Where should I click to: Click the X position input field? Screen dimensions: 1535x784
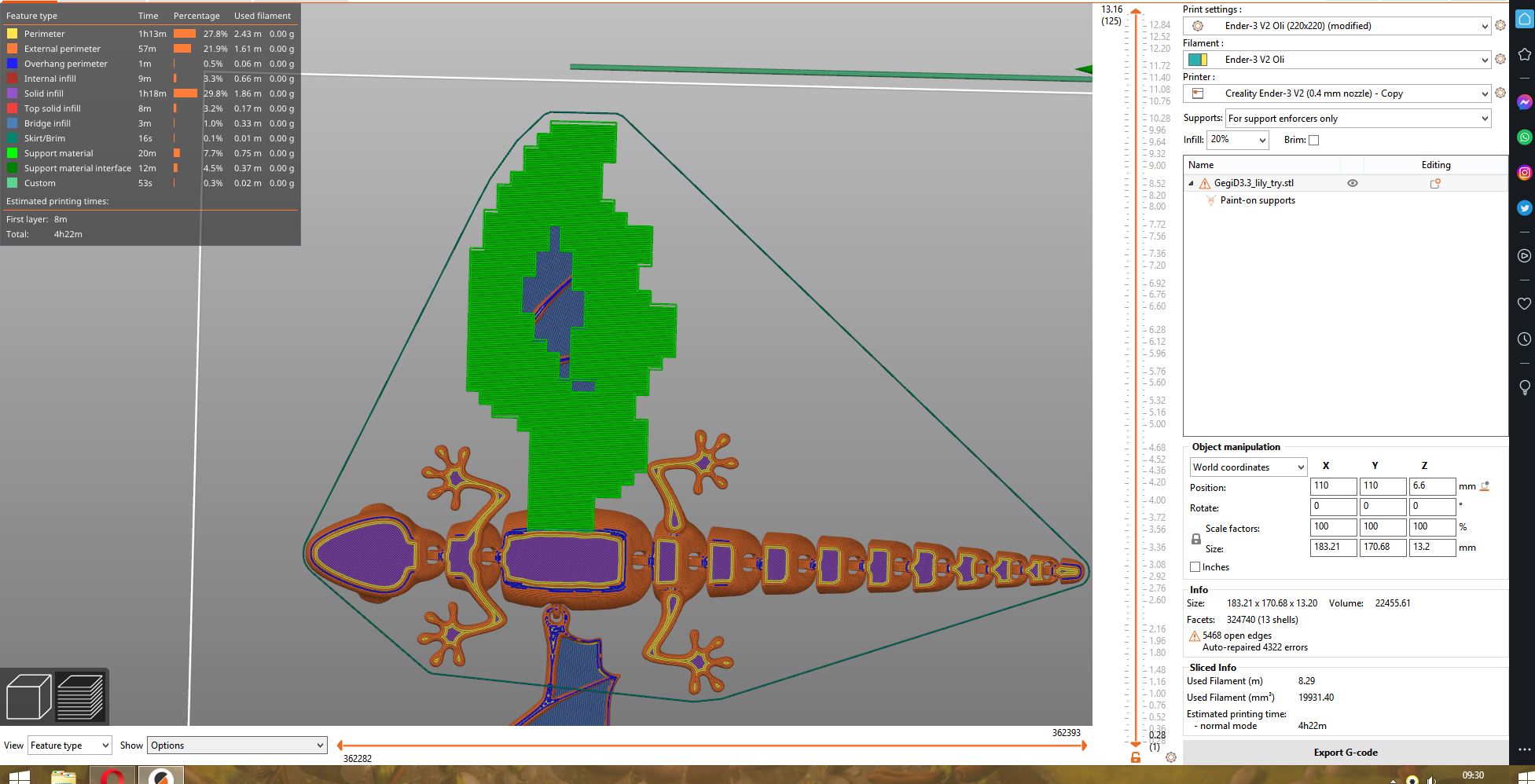click(x=1333, y=486)
